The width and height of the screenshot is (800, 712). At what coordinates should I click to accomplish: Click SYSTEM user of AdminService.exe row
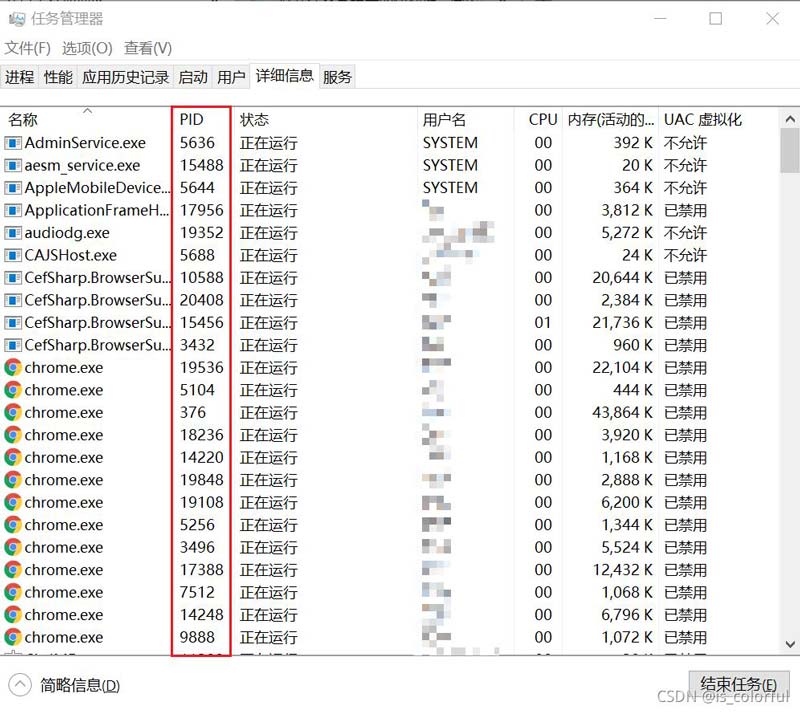coord(450,143)
